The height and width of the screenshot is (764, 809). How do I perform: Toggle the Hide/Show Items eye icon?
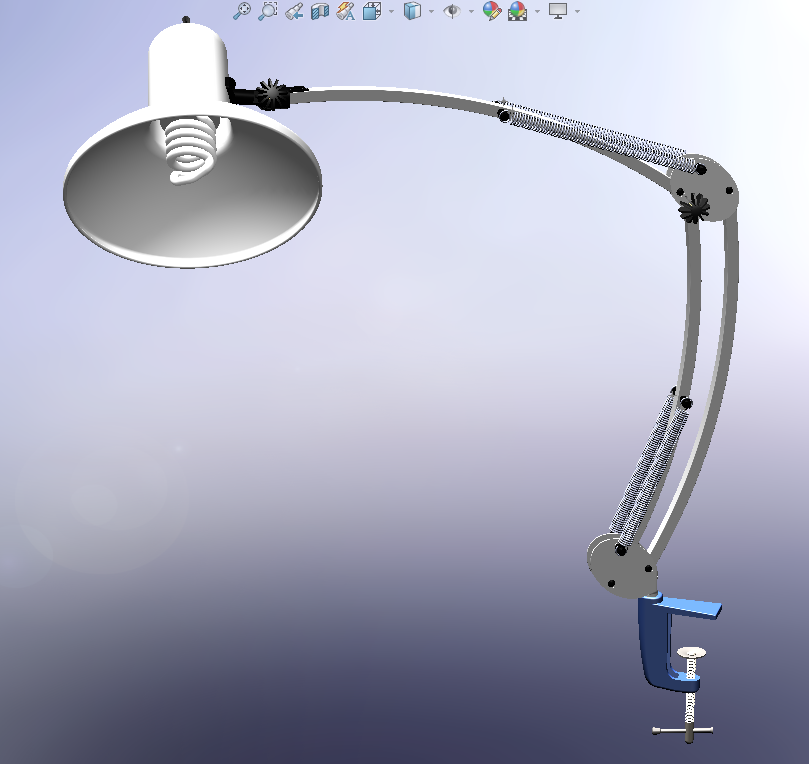452,11
